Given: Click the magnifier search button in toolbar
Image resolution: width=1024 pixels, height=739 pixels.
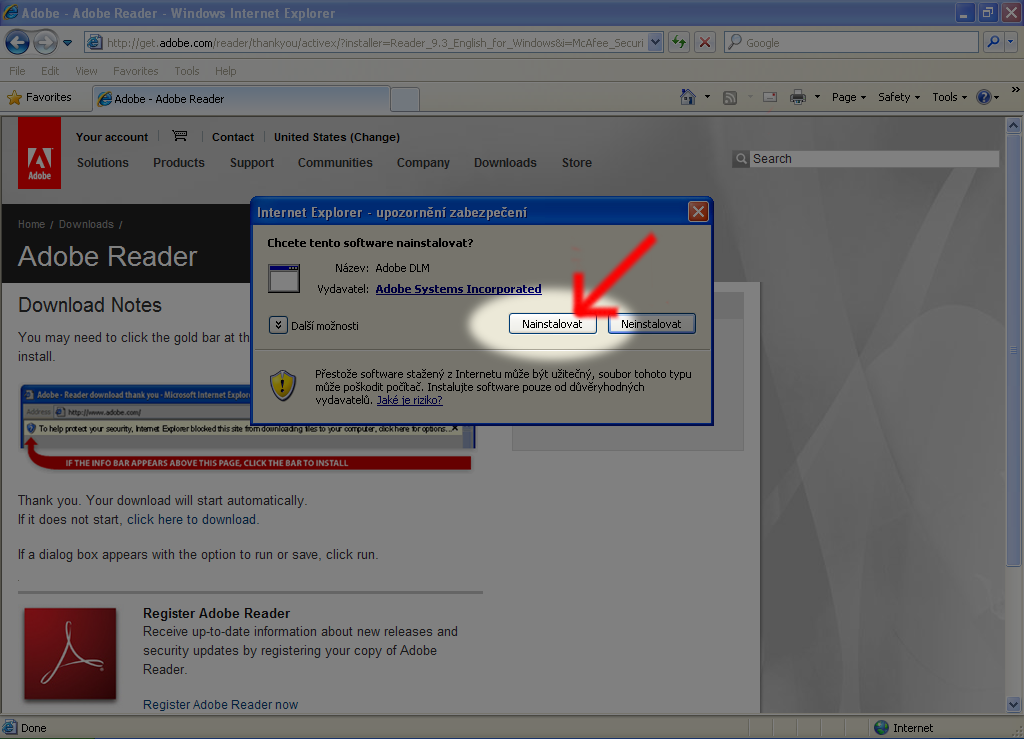Looking at the screenshot, I should (x=993, y=43).
